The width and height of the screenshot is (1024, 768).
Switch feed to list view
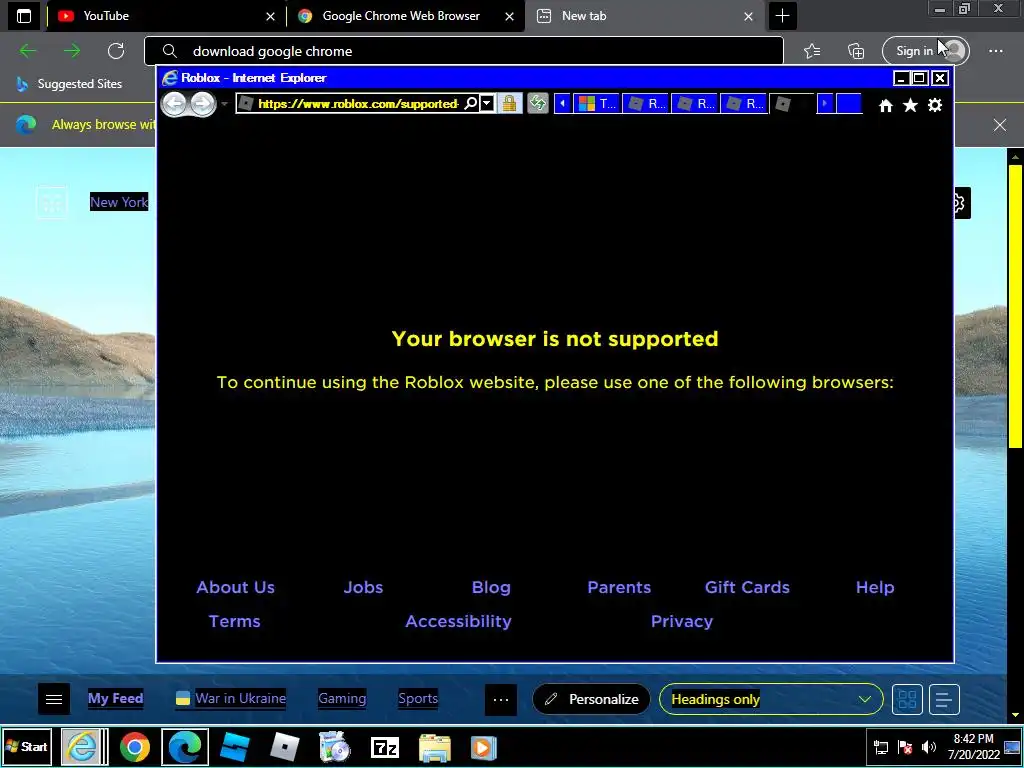[x=944, y=699]
